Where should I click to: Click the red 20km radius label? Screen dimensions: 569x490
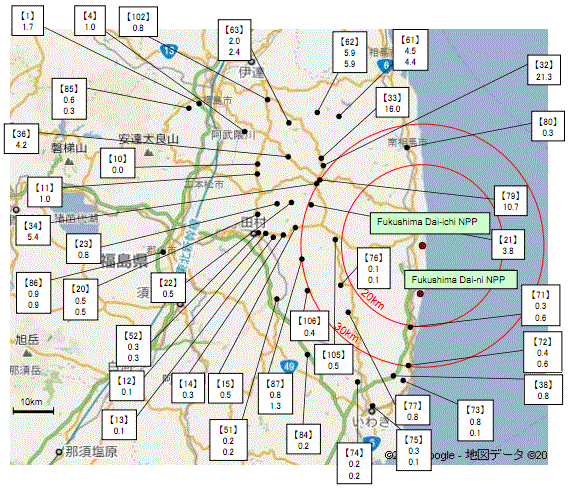point(372,299)
